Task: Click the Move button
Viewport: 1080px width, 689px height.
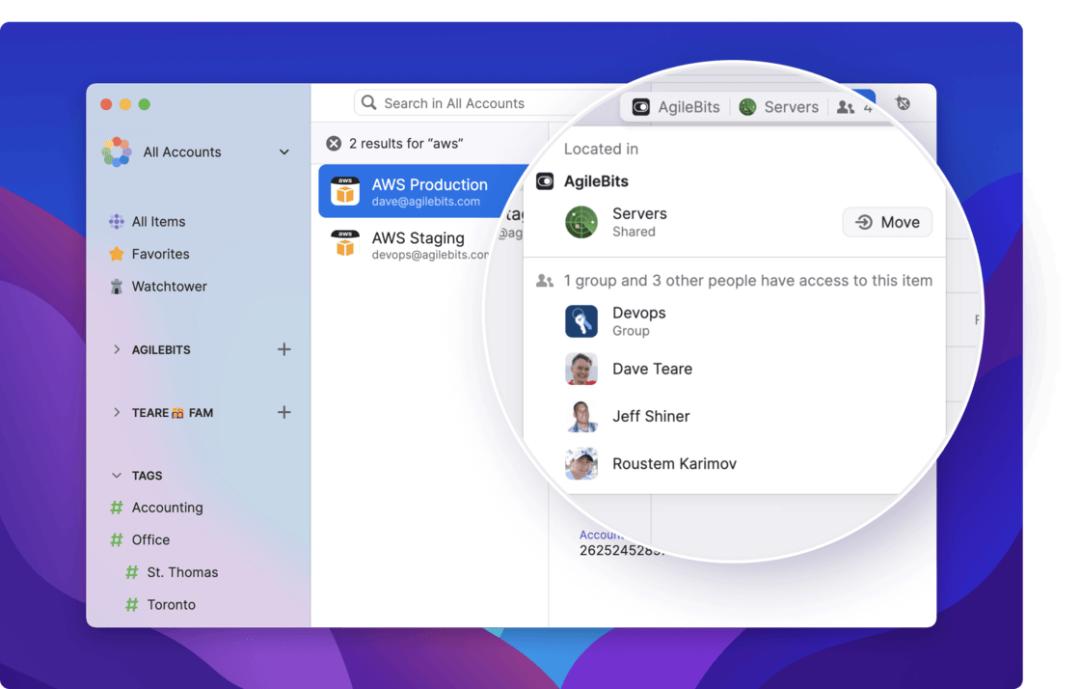Action: [x=887, y=222]
